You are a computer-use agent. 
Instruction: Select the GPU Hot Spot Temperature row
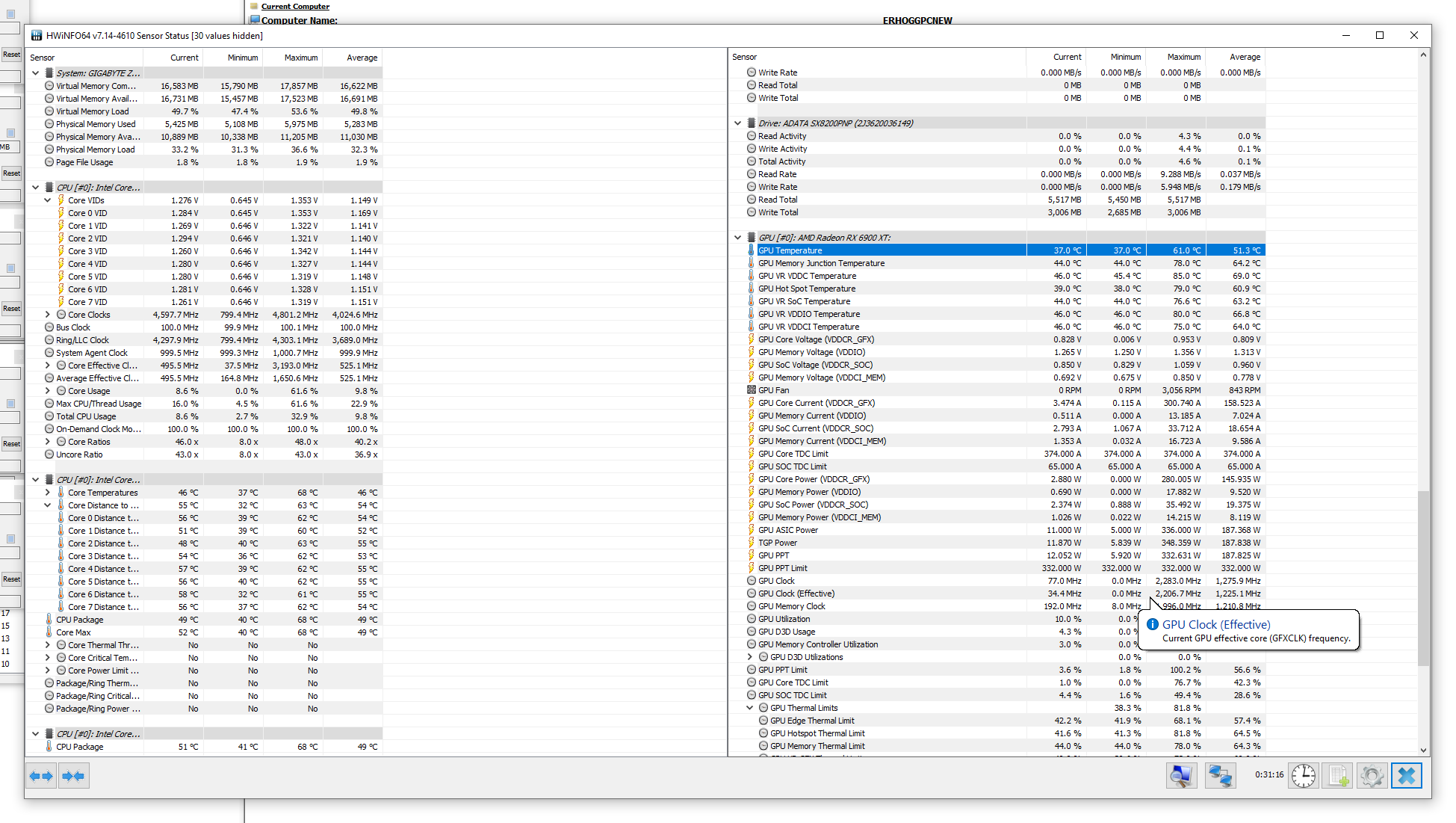point(807,289)
